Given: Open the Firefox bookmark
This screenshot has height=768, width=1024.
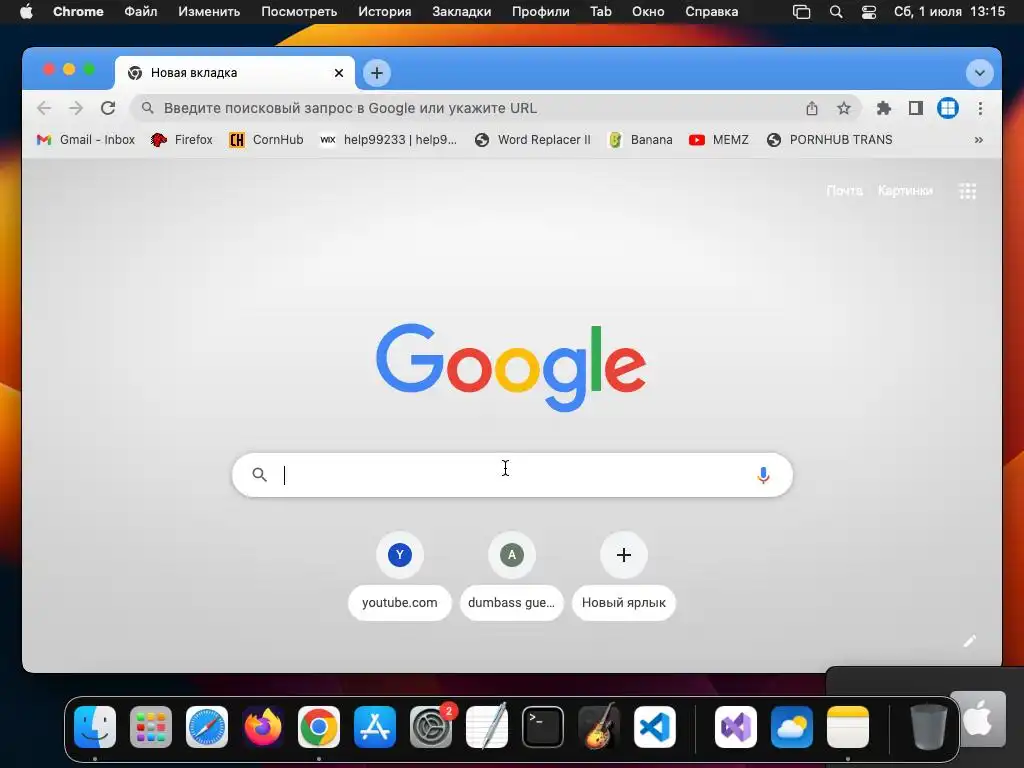Looking at the screenshot, I should [182, 140].
